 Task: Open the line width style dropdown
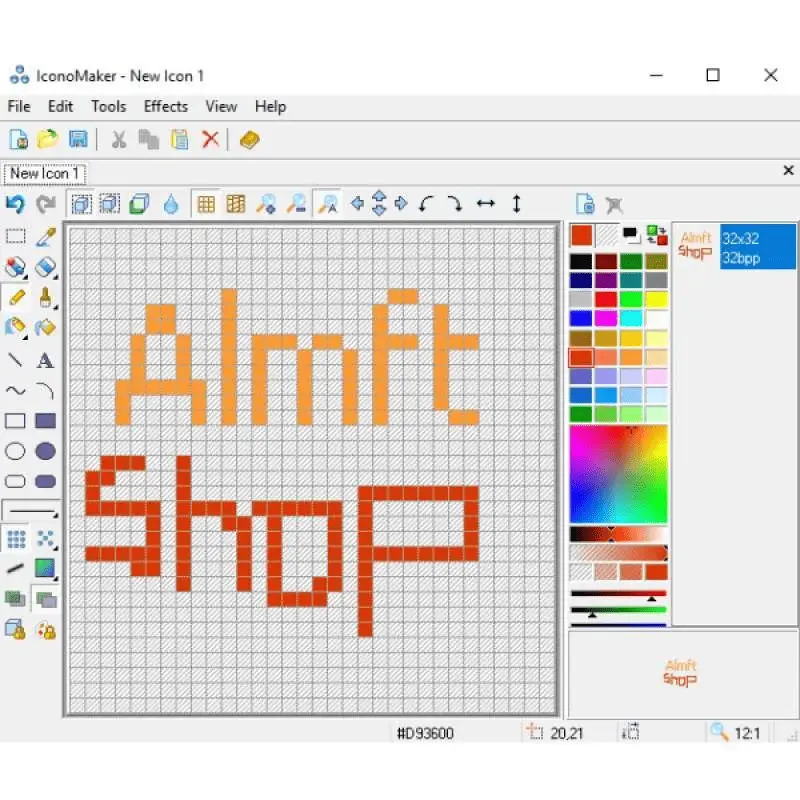(x=32, y=511)
